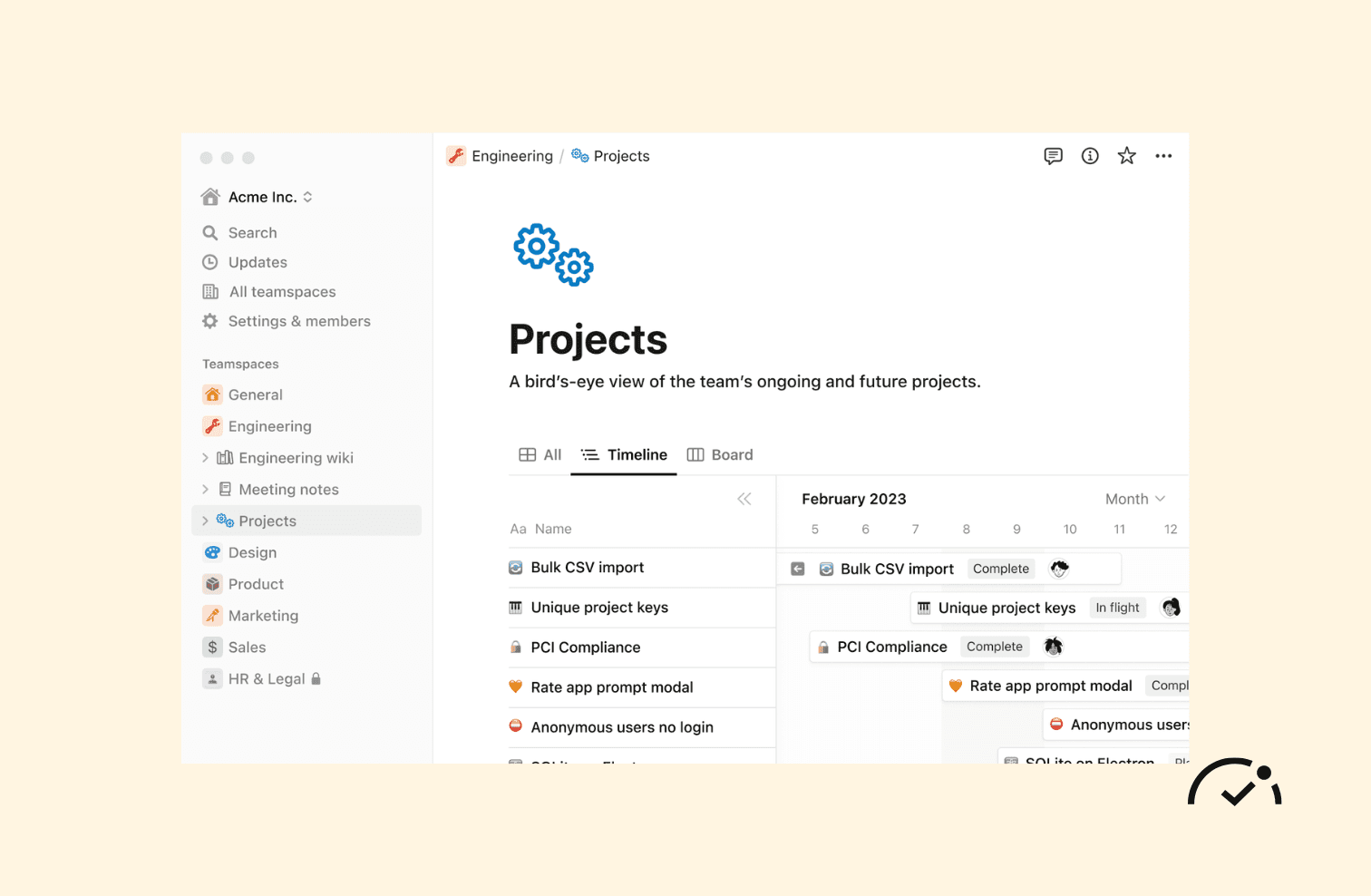Click assignee avatar on Bulk CSV import bar

coord(1059,569)
